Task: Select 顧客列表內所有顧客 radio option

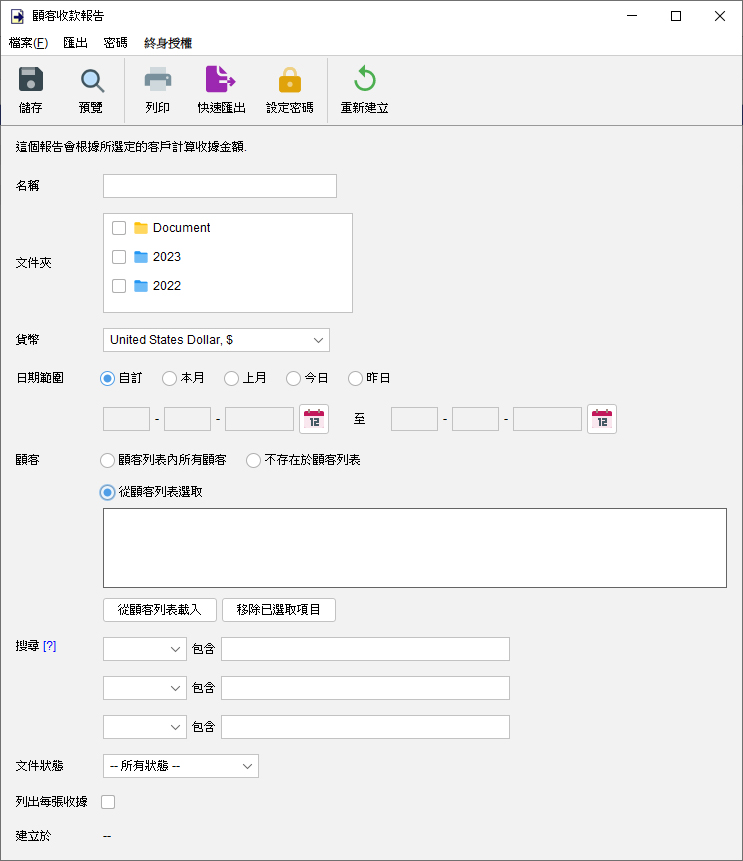Action: 108,460
